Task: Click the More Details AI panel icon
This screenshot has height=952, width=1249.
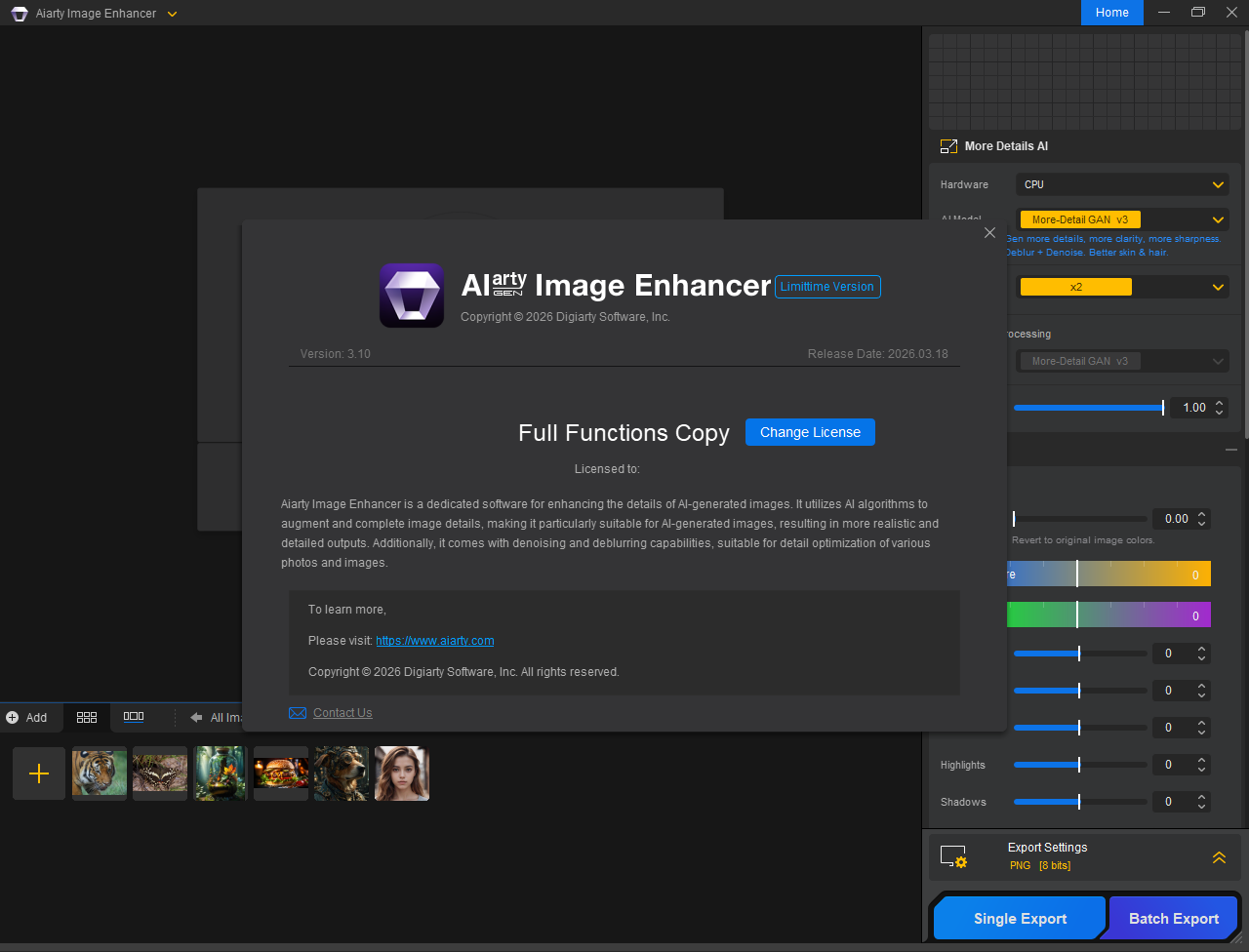Action: pyautogui.click(x=948, y=146)
